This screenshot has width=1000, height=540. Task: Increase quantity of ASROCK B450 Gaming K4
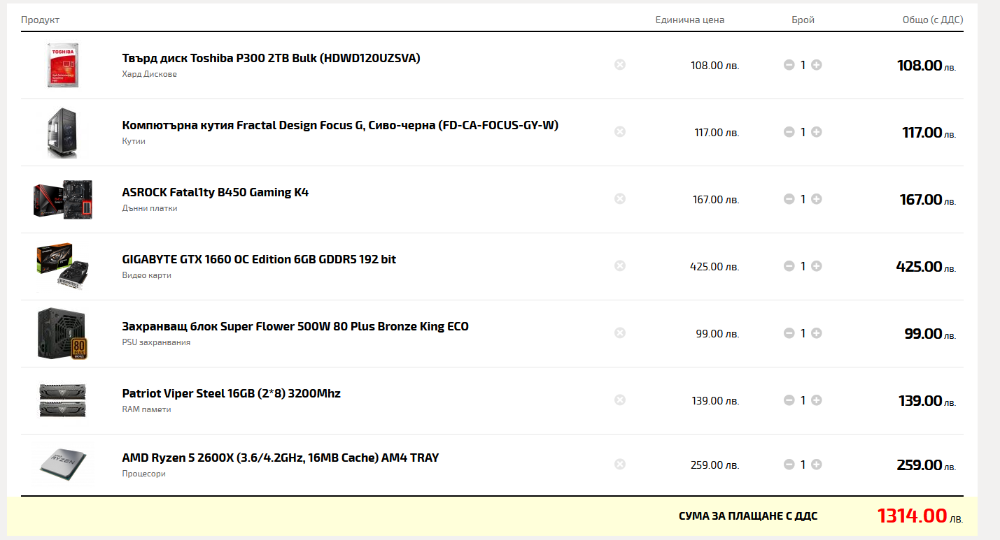(x=816, y=199)
